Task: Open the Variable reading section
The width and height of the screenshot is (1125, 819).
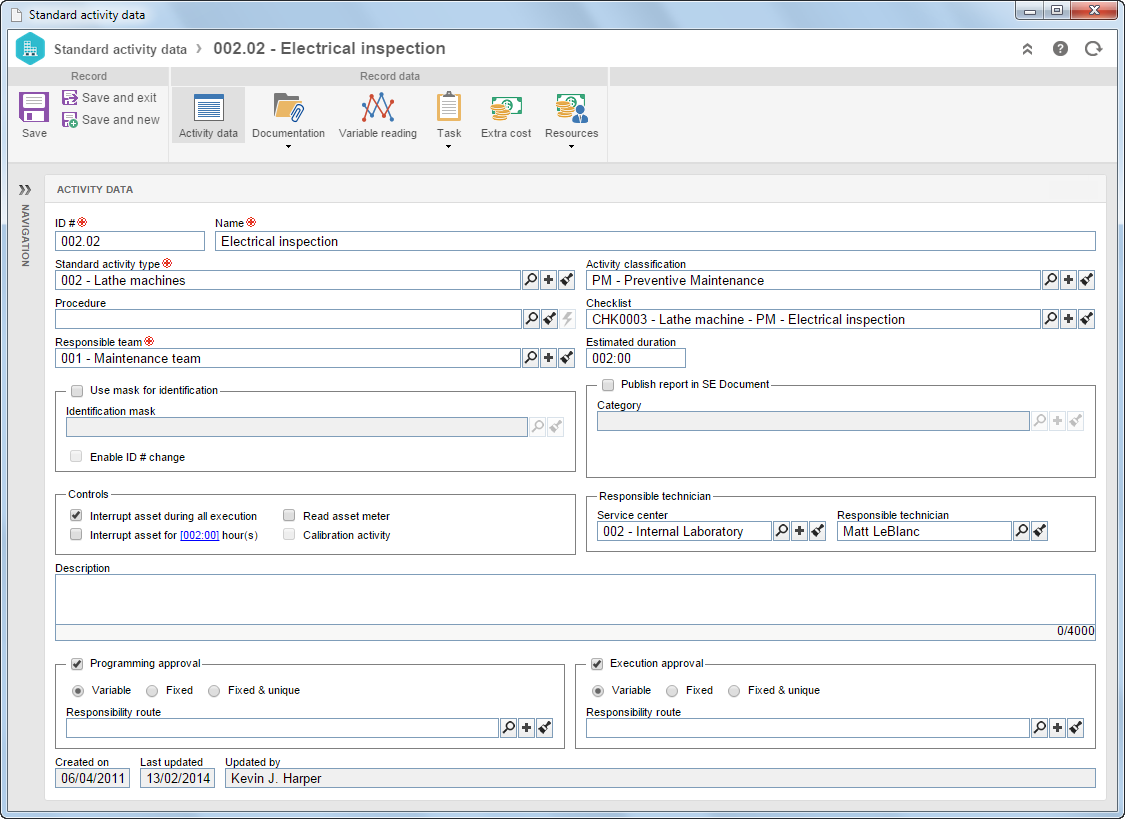Action: click(377, 115)
